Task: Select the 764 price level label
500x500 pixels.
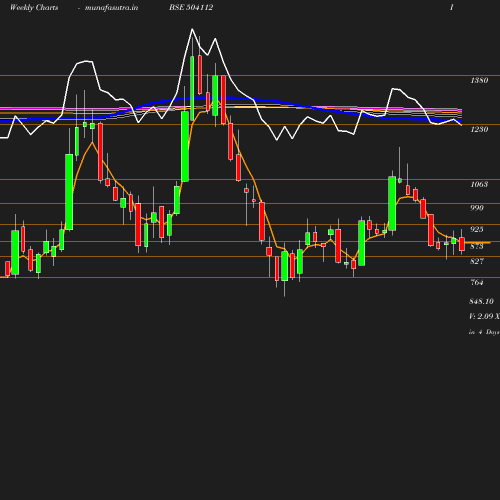Action: pos(477,282)
